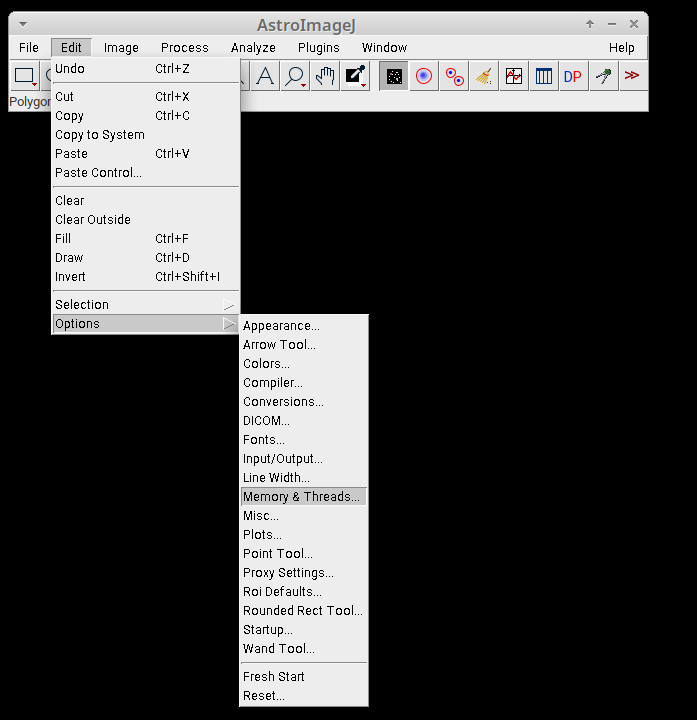Choose Paste from Edit menu
The width and height of the screenshot is (697, 720).
point(146,154)
